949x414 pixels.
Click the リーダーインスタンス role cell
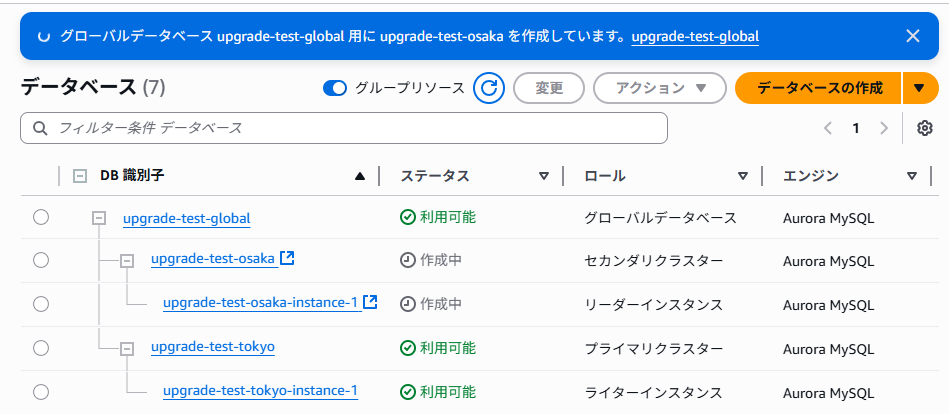tap(654, 304)
